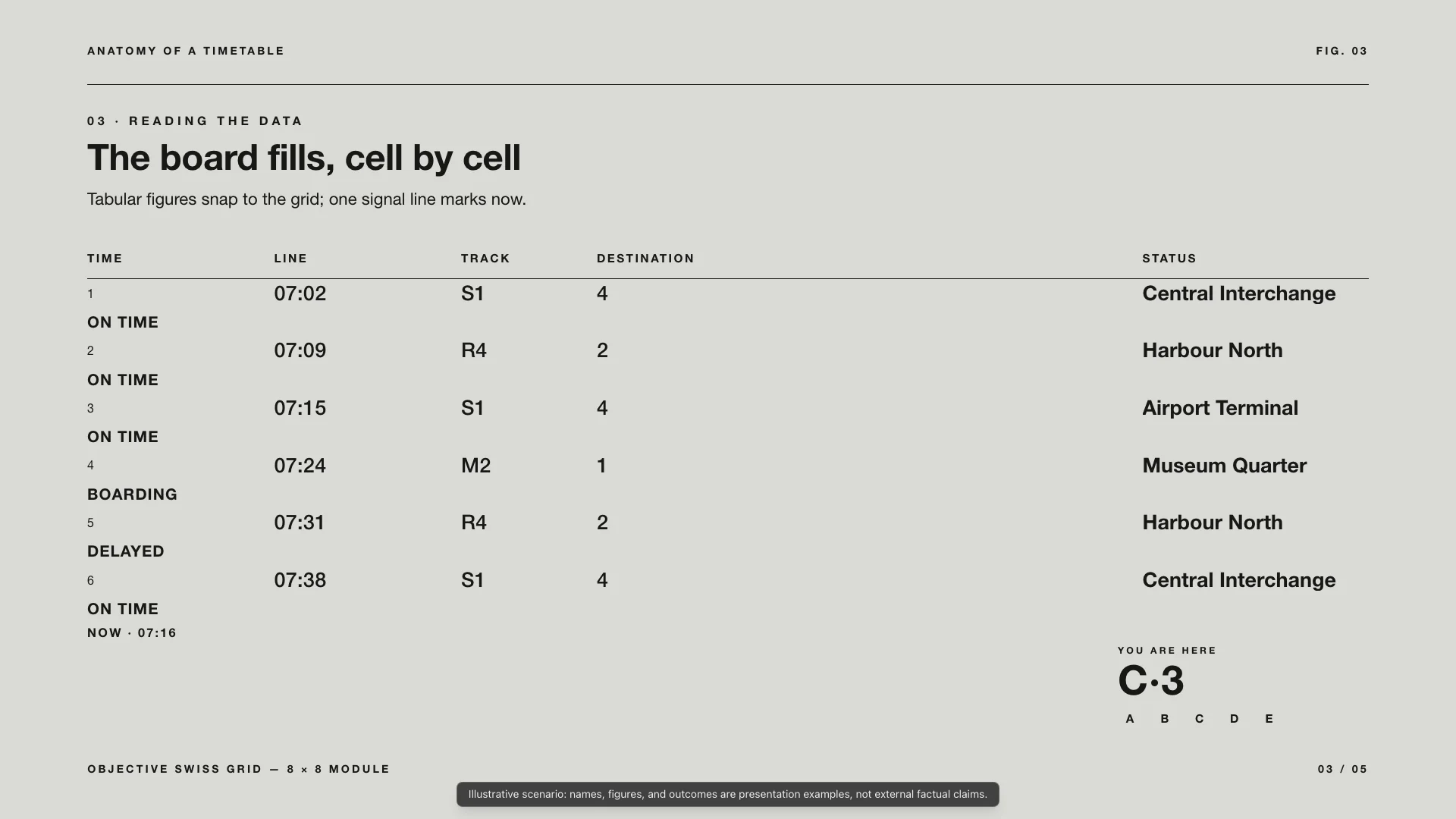Click the '4' cell in the 07:38 row
1456x819 pixels.
(602, 580)
